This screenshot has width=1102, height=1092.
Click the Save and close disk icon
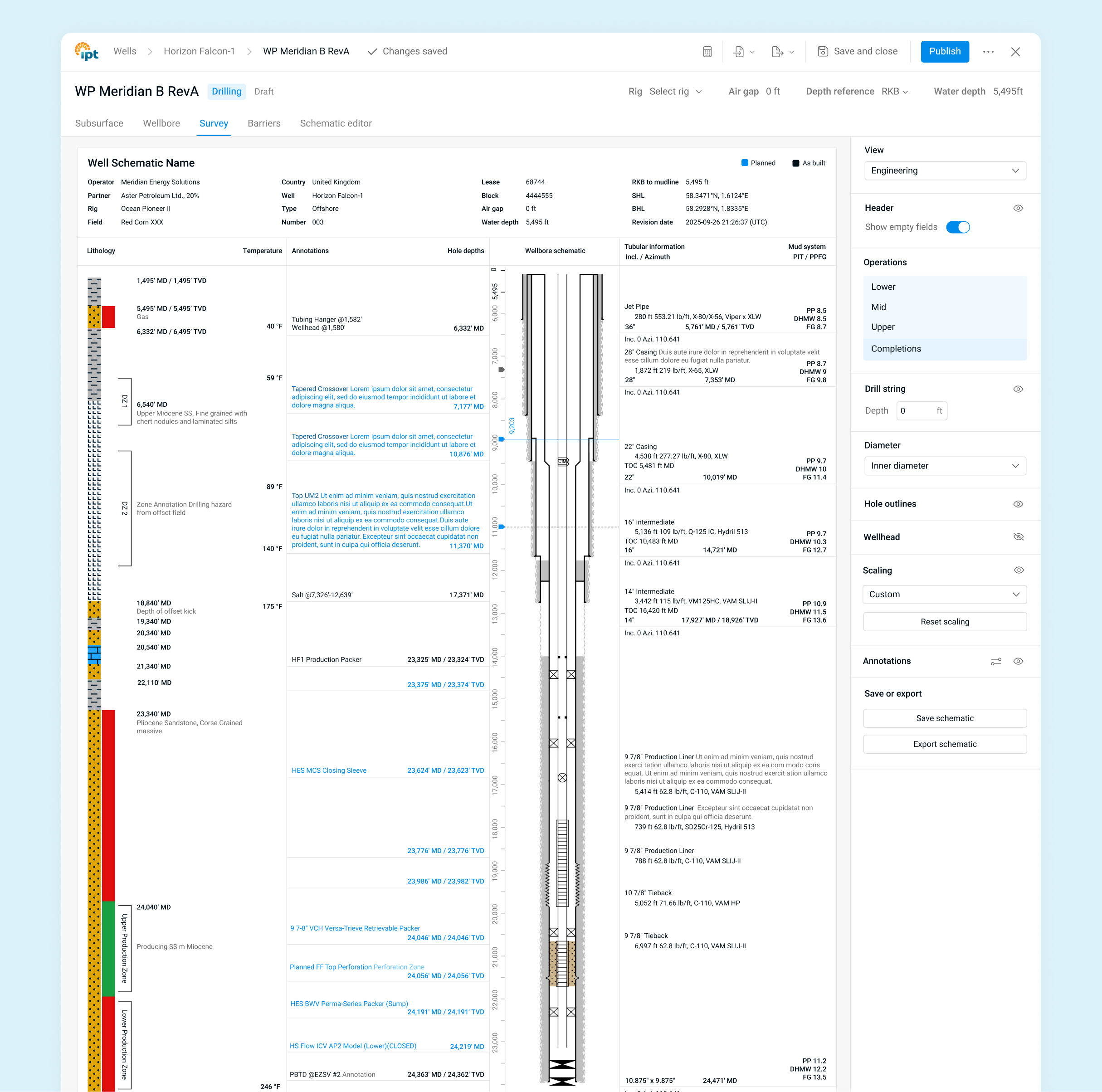coord(823,51)
